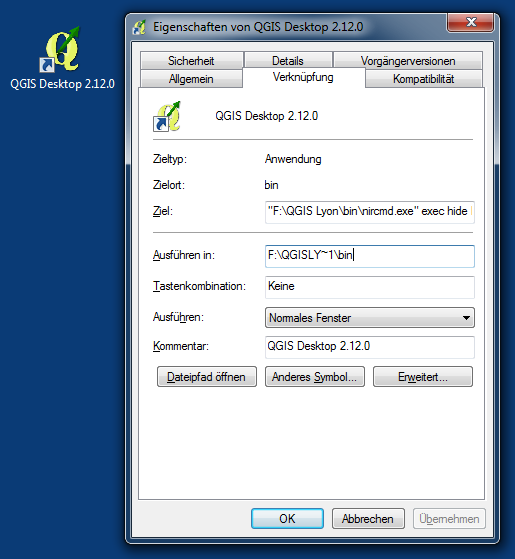Click the QGIS Desktop 2.12.0 name beside the dialog icon
This screenshot has width=515, height=559.
[267, 116]
